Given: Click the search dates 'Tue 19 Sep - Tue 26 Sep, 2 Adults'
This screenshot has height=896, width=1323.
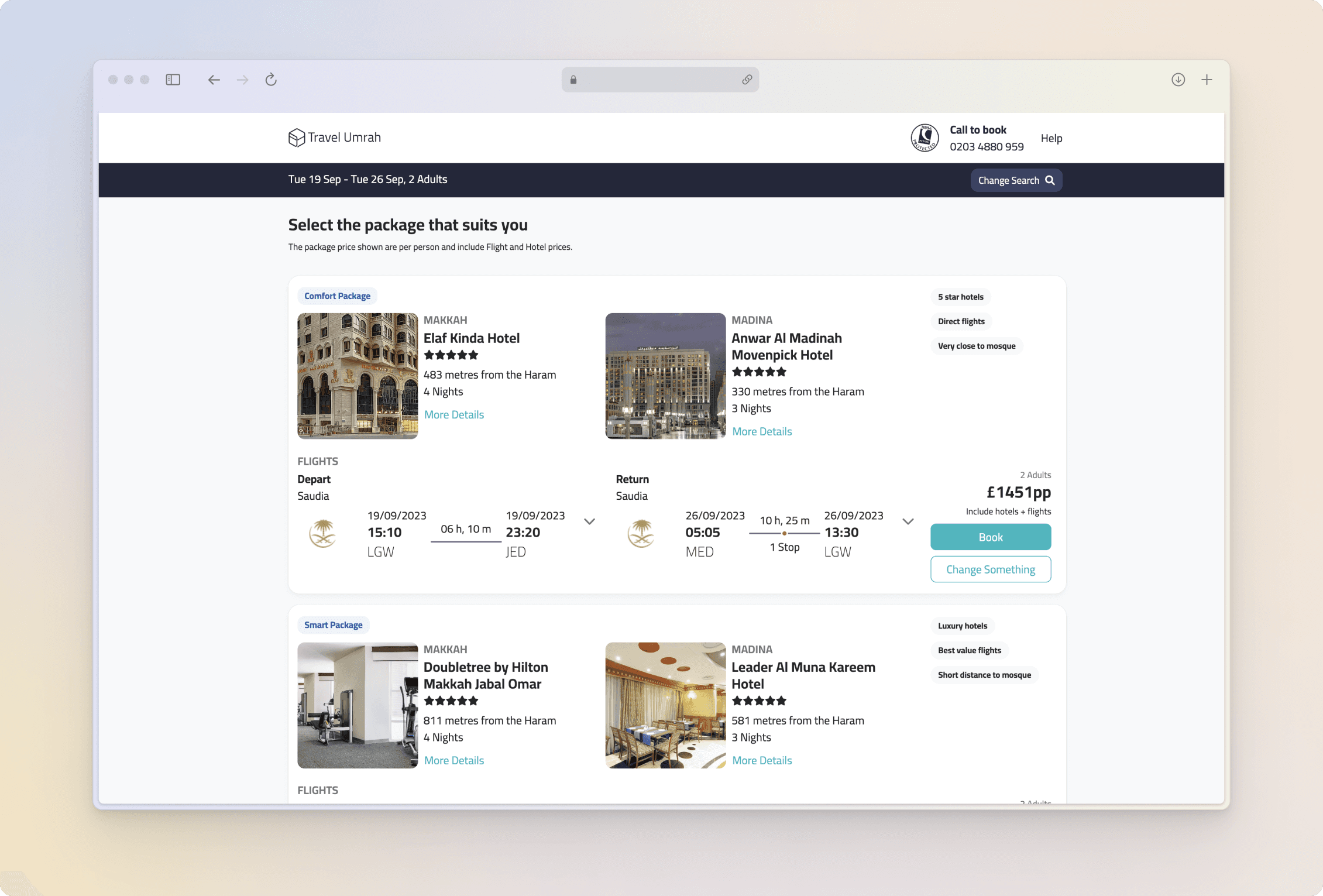Looking at the screenshot, I should 367,180.
